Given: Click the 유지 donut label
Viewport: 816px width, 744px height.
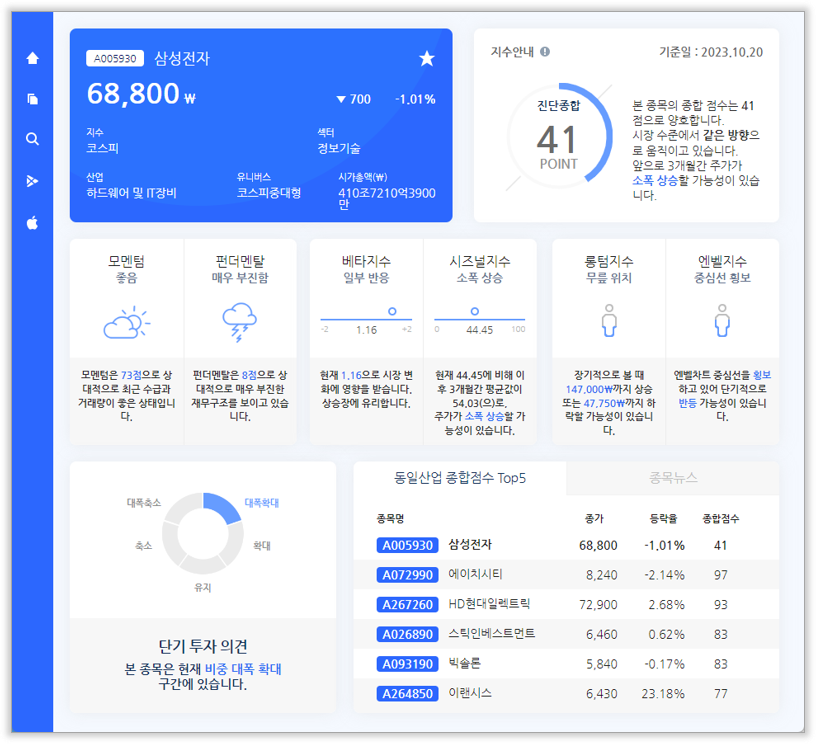Looking at the screenshot, I should pyautogui.click(x=202, y=587).
